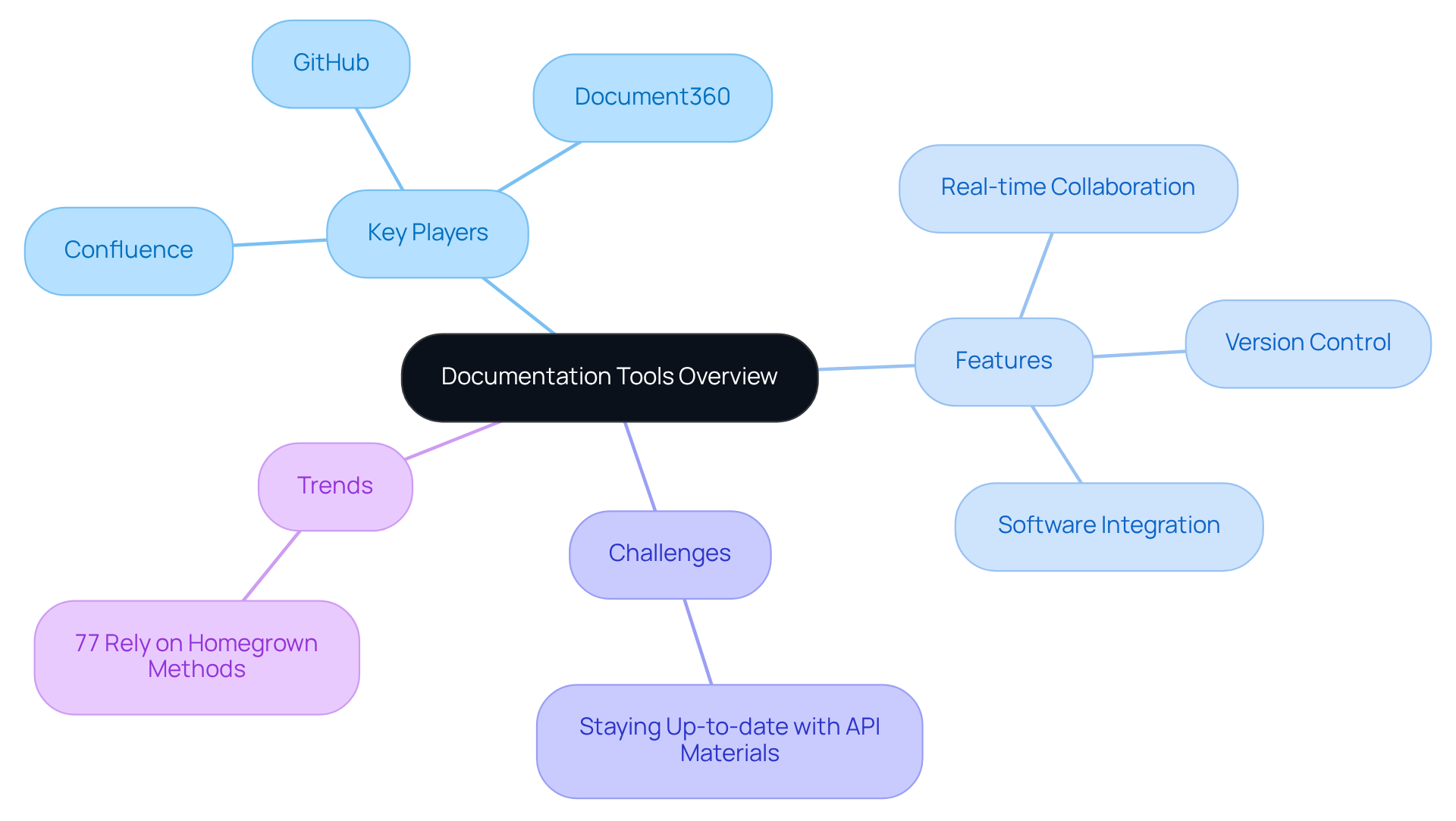Image resolution: width=1456 pixels, height=821 pixels.
Task: Click the Staying Up-to-date with API Materials node
Action: (x=730, y=741)
